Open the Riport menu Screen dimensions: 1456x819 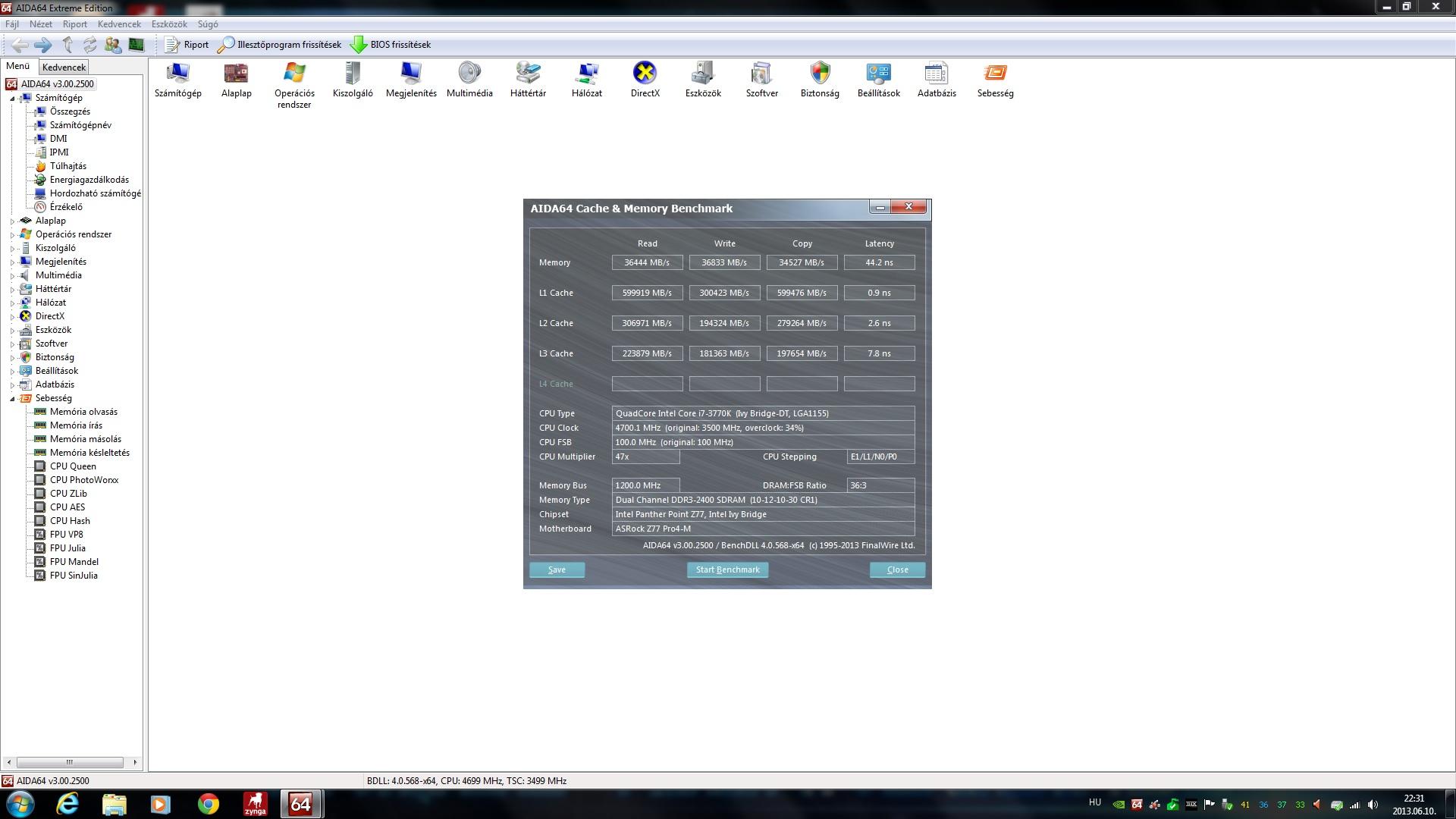(75, 24)
